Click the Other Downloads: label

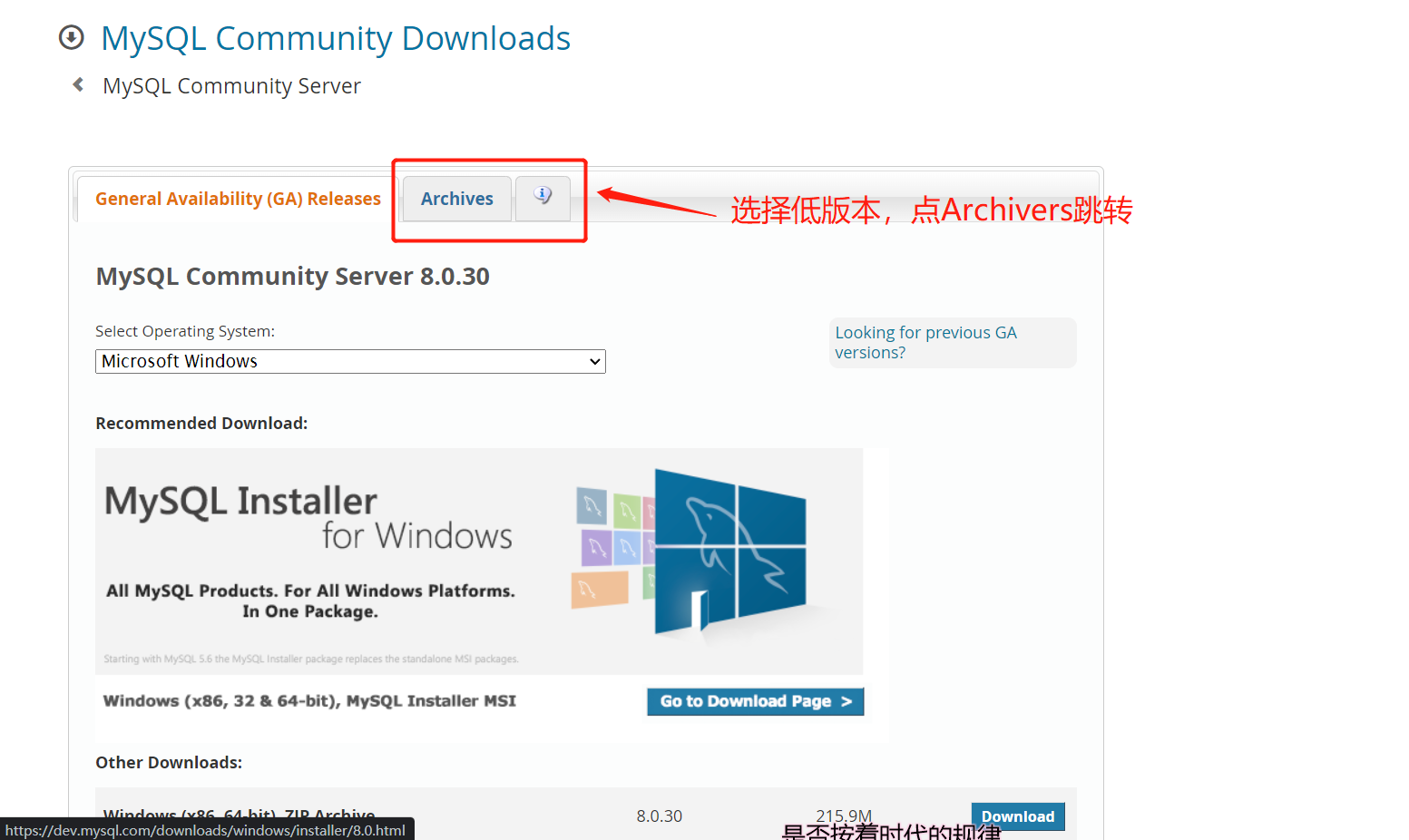[169, 763]
